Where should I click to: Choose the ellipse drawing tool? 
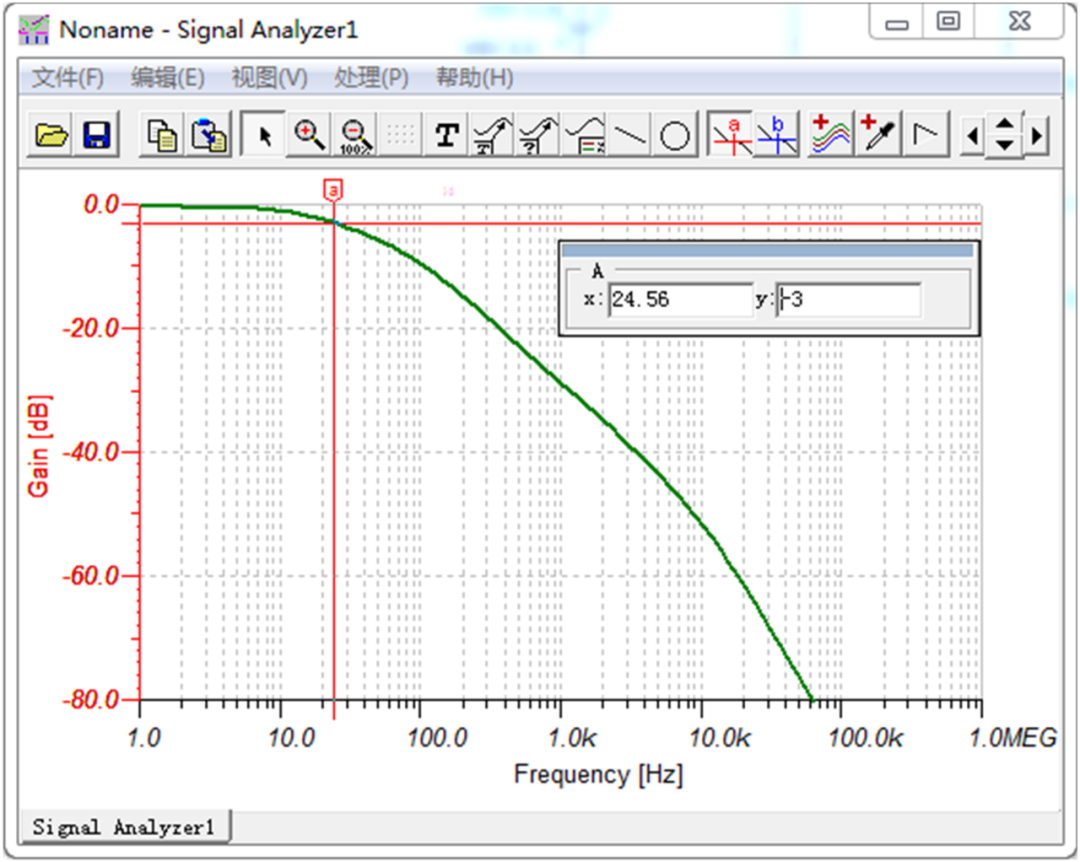point(675,135)
